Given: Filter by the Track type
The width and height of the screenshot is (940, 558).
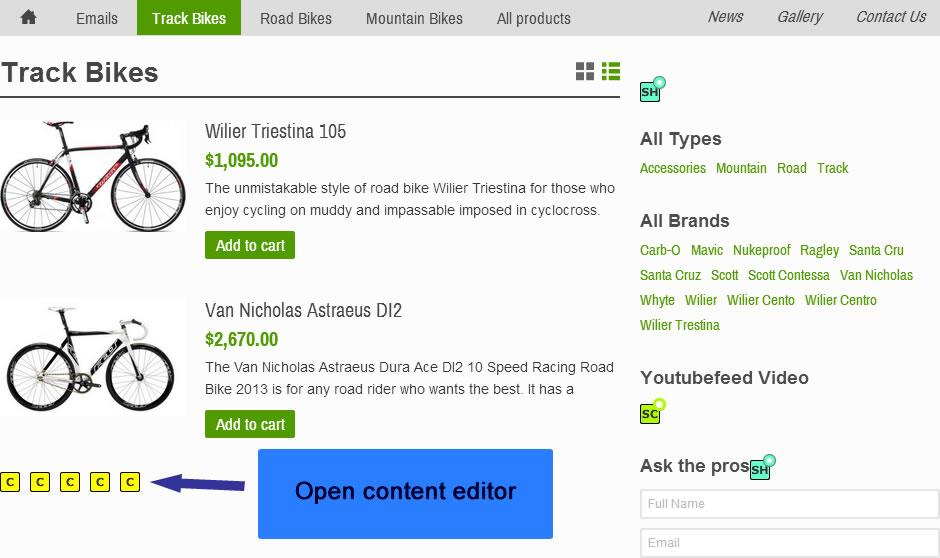Looking at the screenshot, I should coord(832,168).
